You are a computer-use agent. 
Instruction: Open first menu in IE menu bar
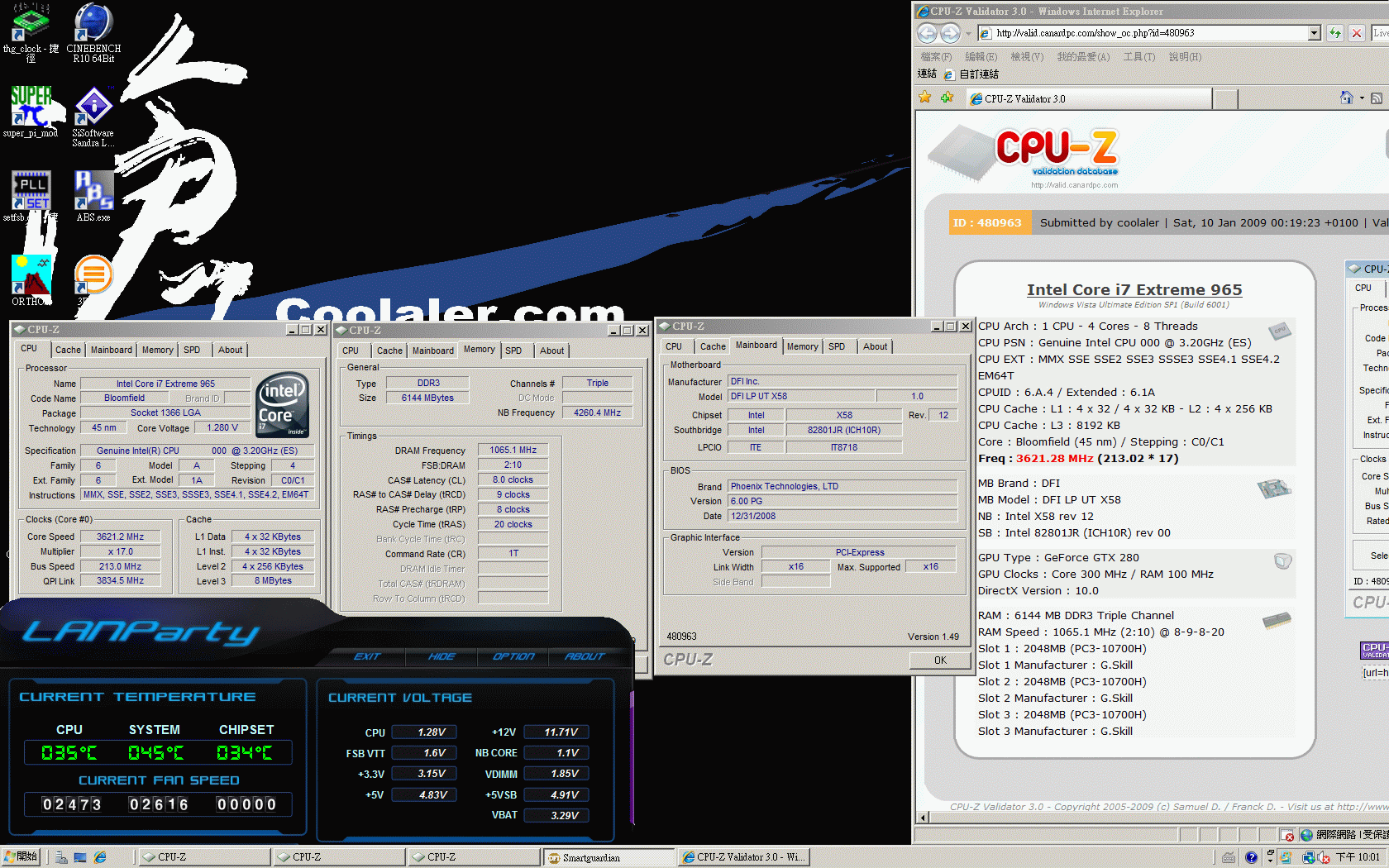coord(936,57)
